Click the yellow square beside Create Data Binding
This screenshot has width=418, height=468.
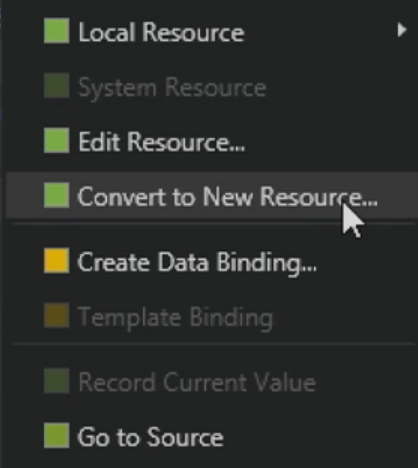57,261
